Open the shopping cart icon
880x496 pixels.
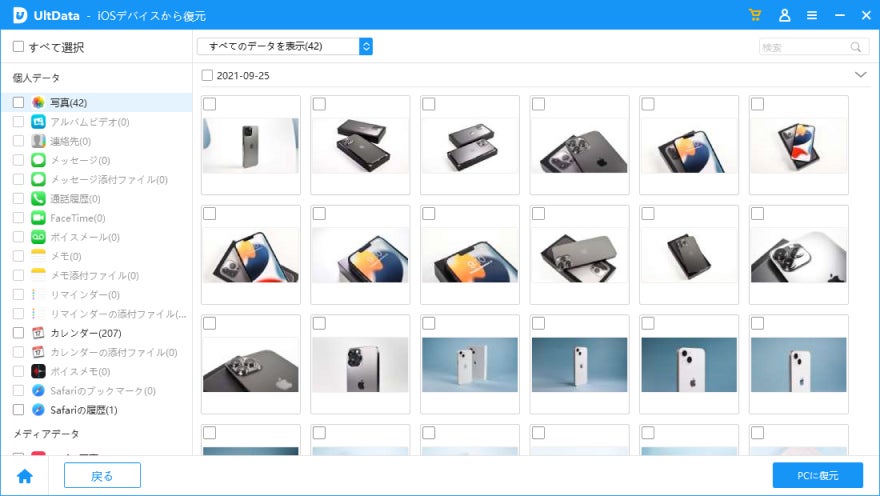click(755, 15)
